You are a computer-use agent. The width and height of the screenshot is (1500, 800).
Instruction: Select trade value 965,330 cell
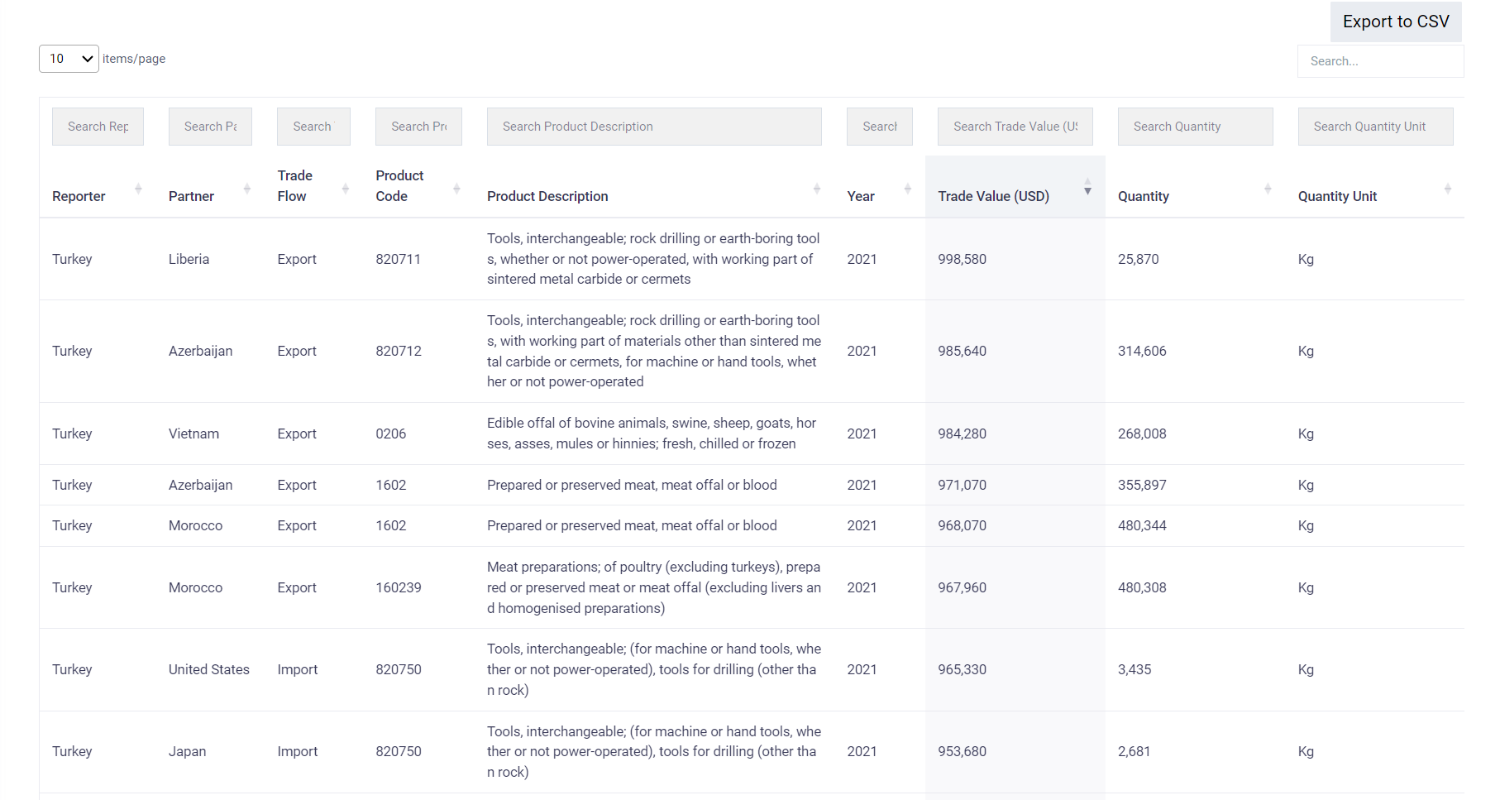tap(962, 670)
